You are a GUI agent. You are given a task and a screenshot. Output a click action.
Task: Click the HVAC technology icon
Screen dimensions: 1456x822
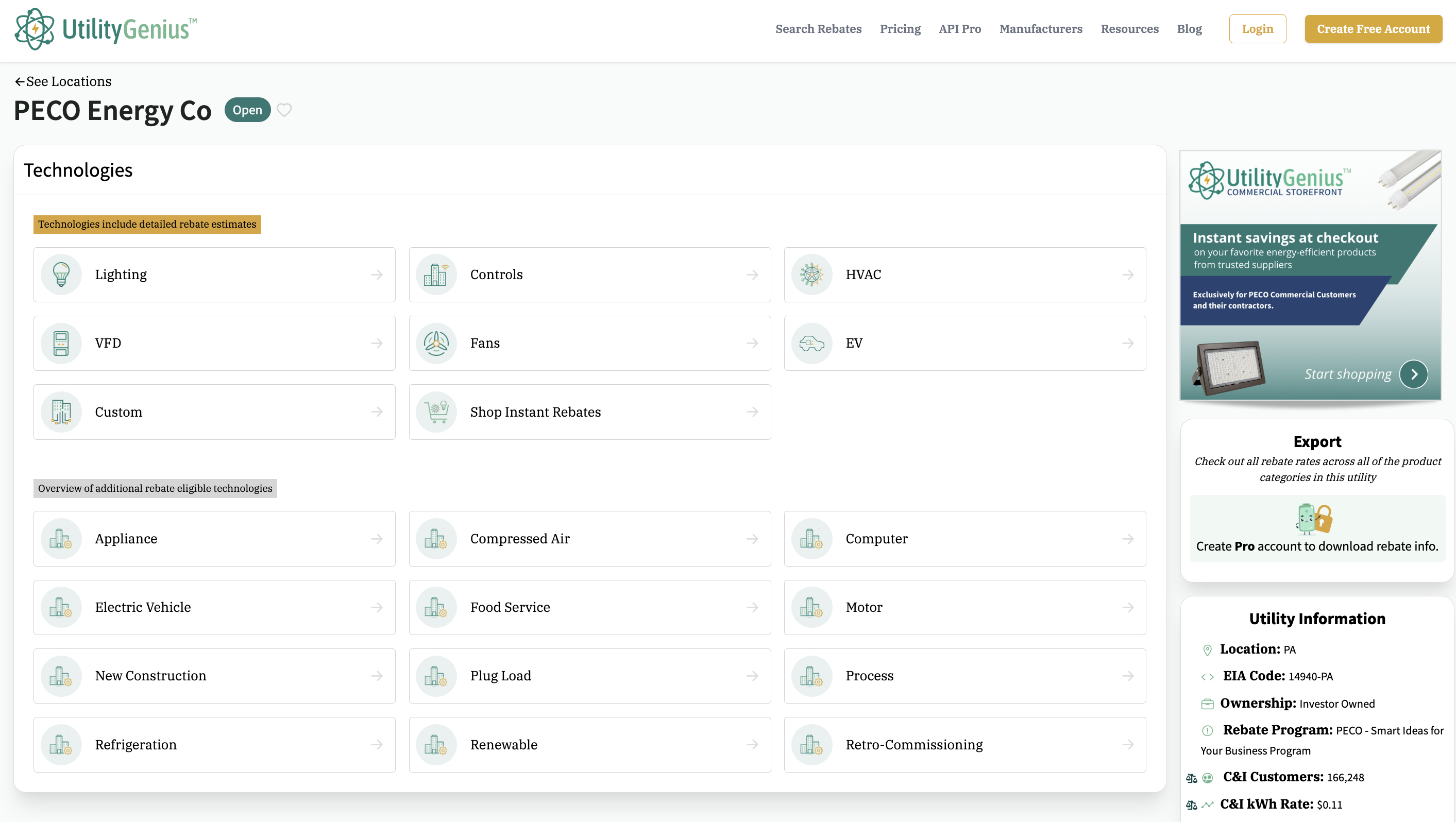click(811, 274)
